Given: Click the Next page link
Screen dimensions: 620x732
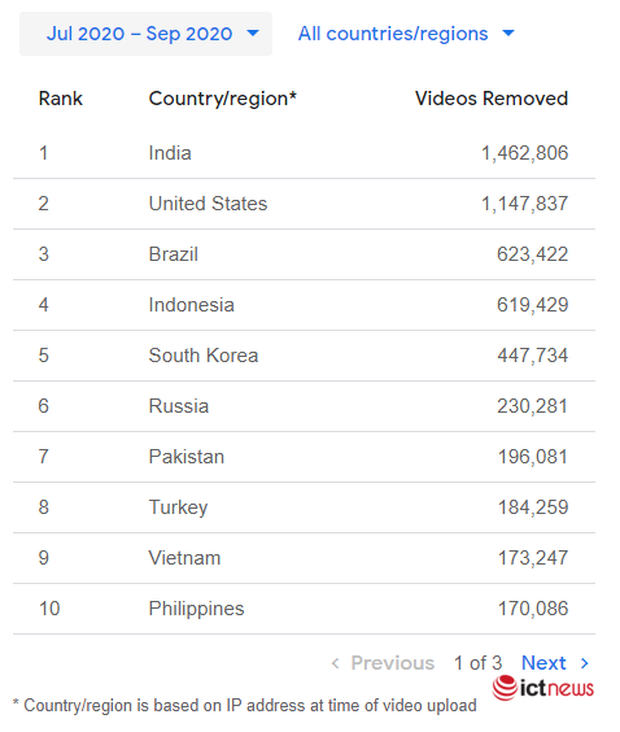Looking at the screenshot, I should click(543, 663).
